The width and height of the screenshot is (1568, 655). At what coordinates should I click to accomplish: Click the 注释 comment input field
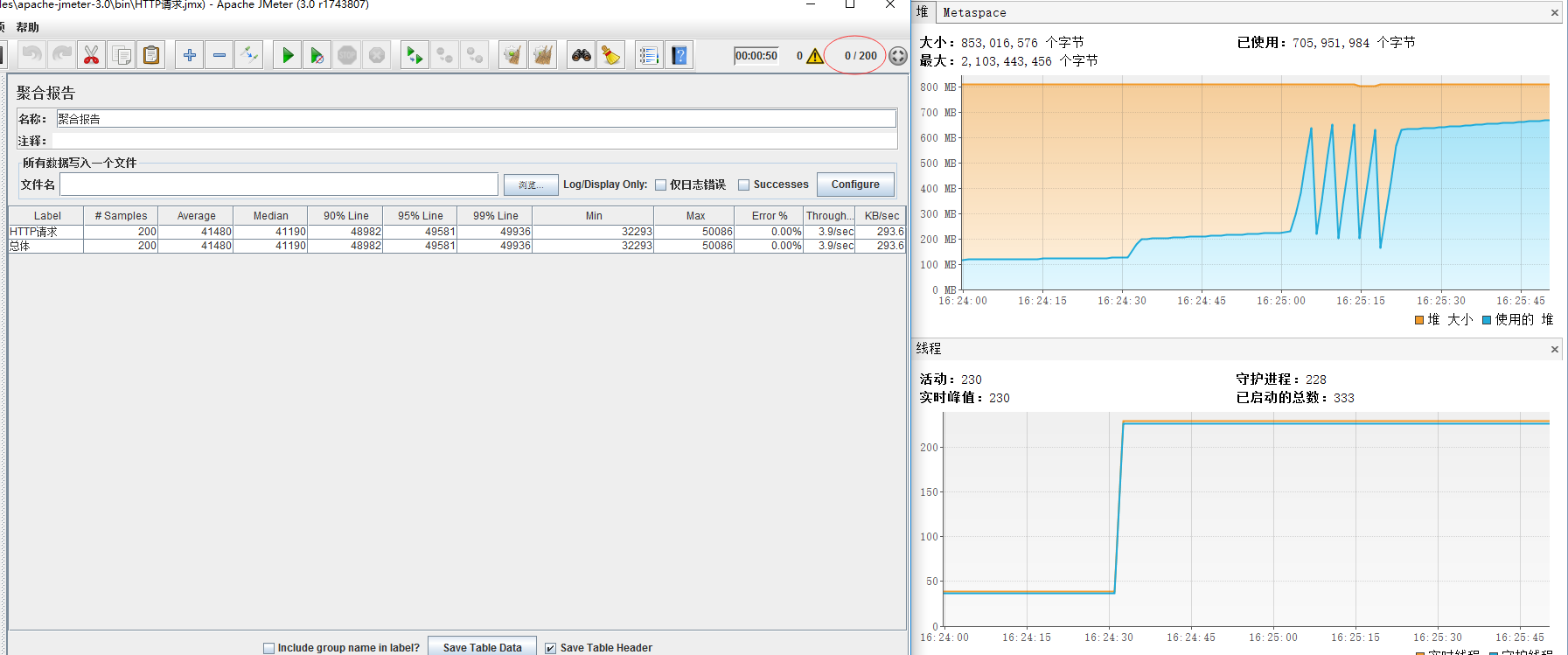pos(475,141)
